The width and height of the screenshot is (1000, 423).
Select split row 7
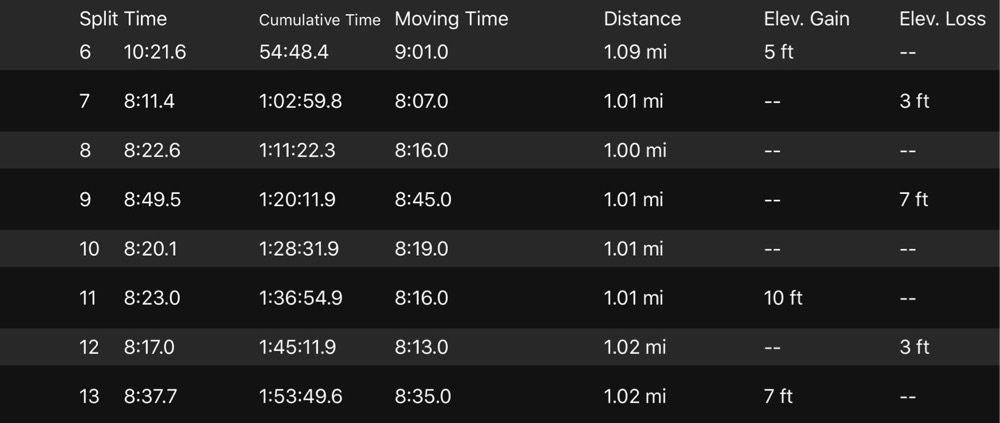(500, 101)
